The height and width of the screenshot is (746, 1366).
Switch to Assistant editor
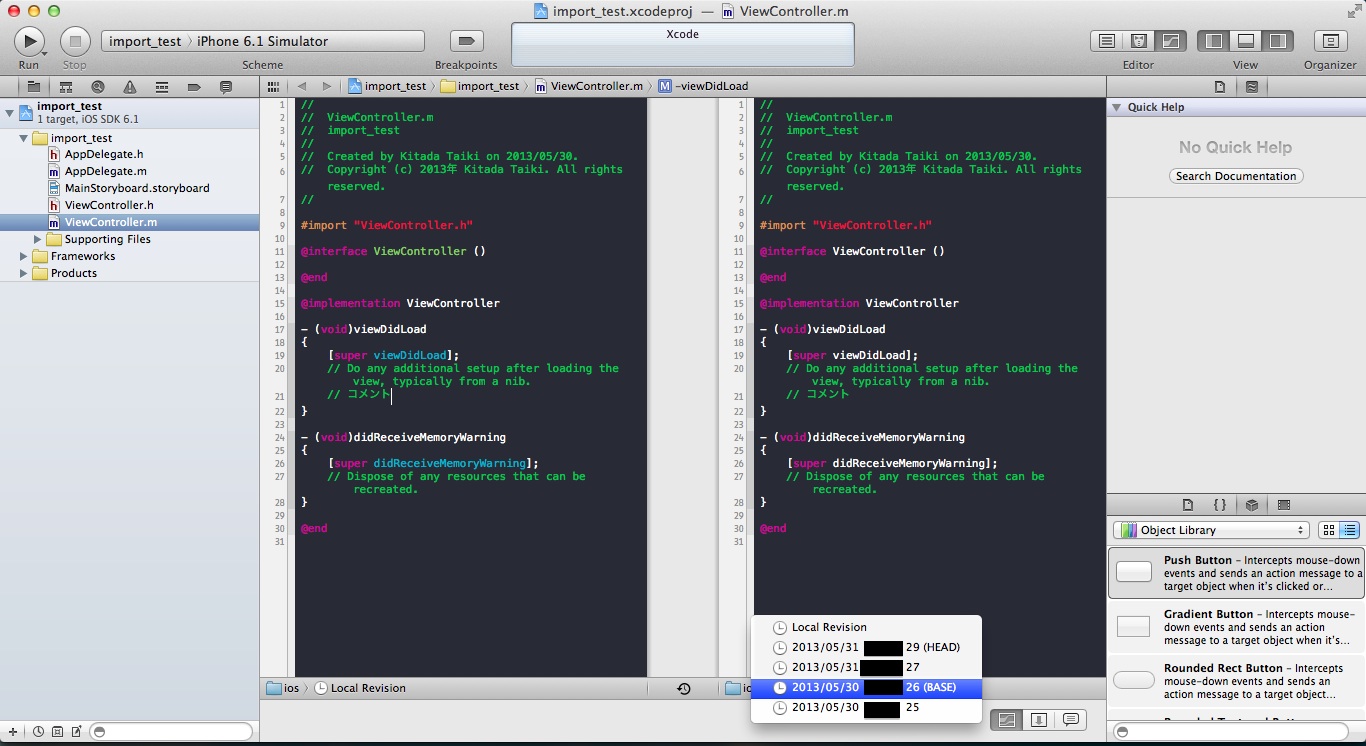point(1138,41)
